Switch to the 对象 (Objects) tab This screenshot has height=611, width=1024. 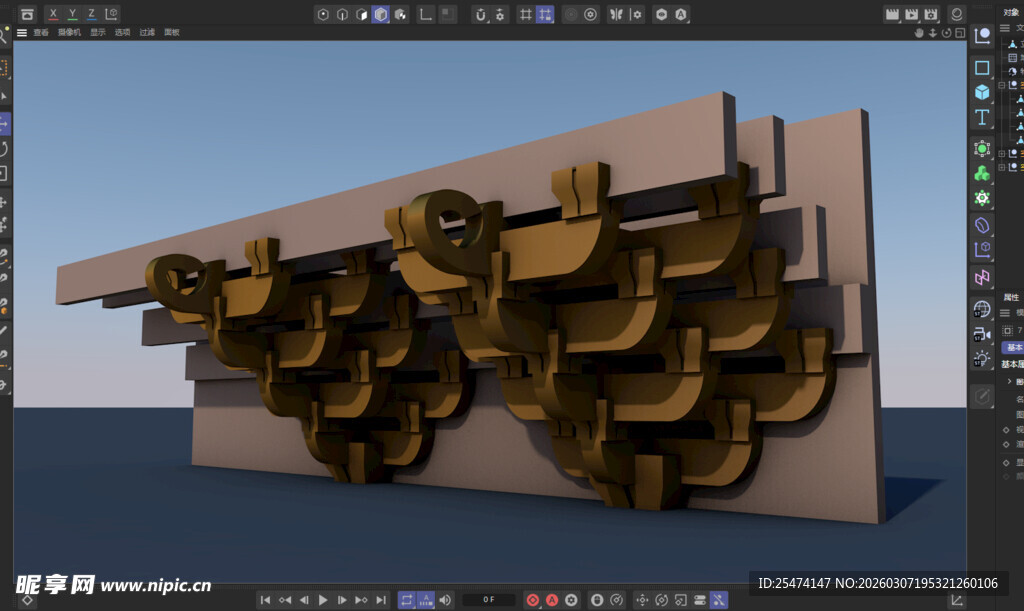(x=1011, y=13)
